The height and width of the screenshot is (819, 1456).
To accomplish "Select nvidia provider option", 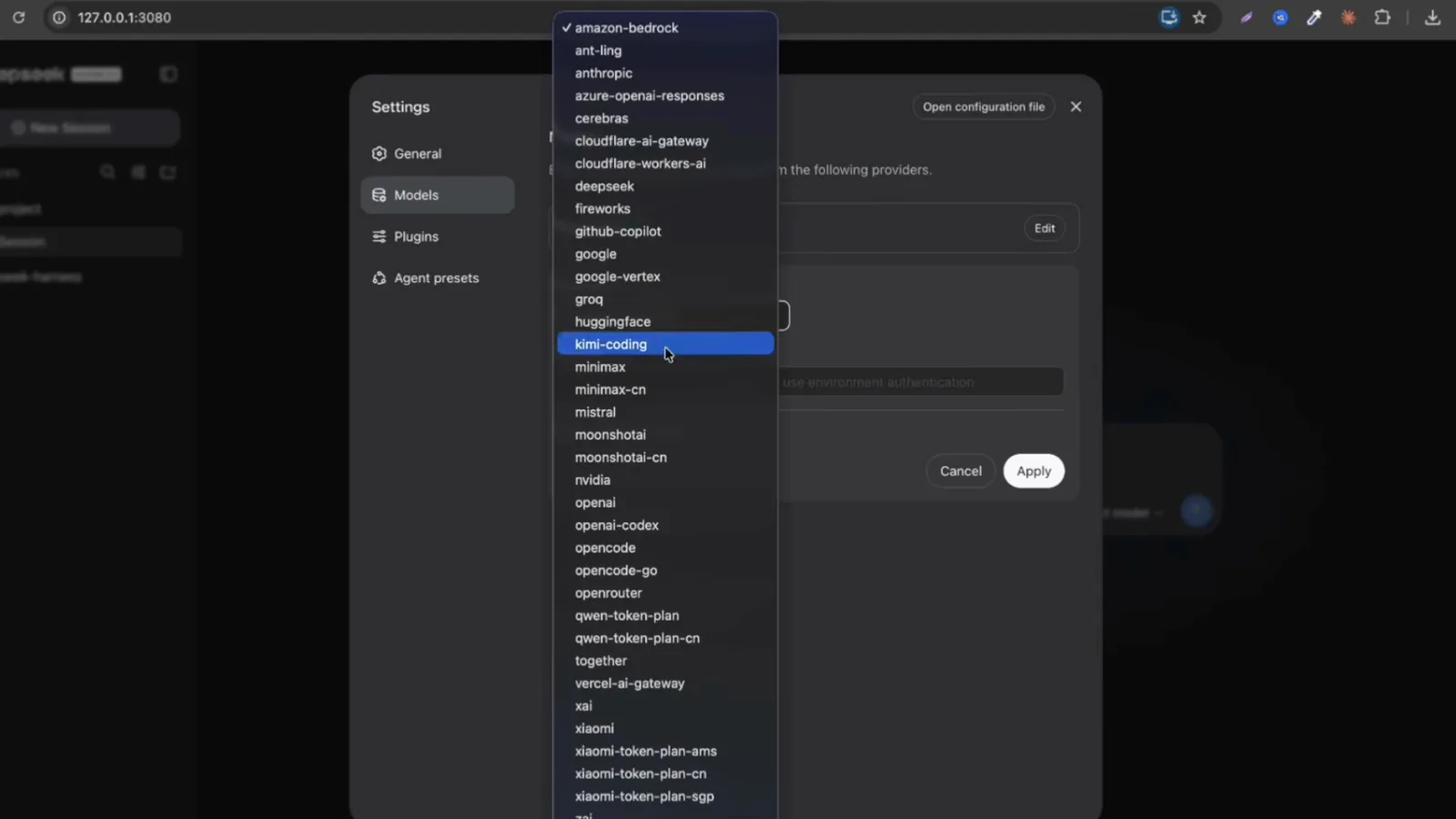I will [x=665, y=480].
